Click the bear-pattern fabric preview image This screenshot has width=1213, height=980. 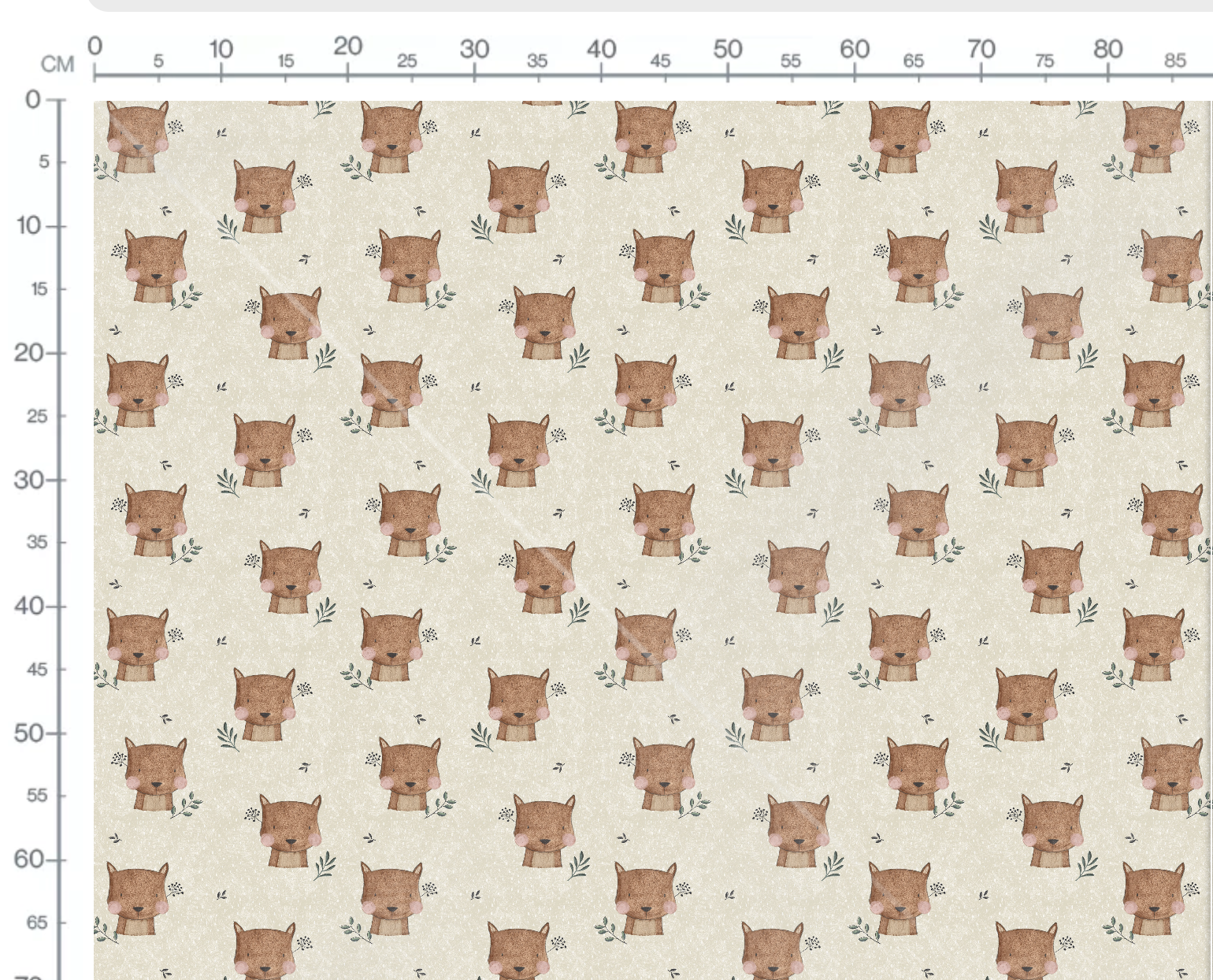653,540
